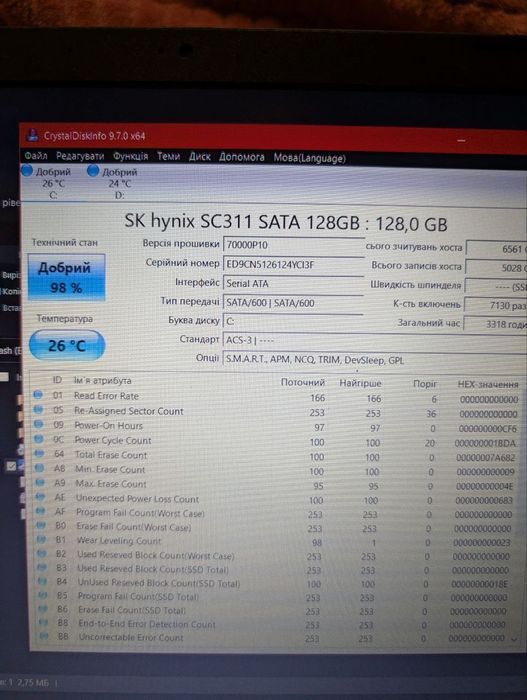Open the Допомога menu
Viewport: 527px width, 700px height.
[x=242, y=157]
